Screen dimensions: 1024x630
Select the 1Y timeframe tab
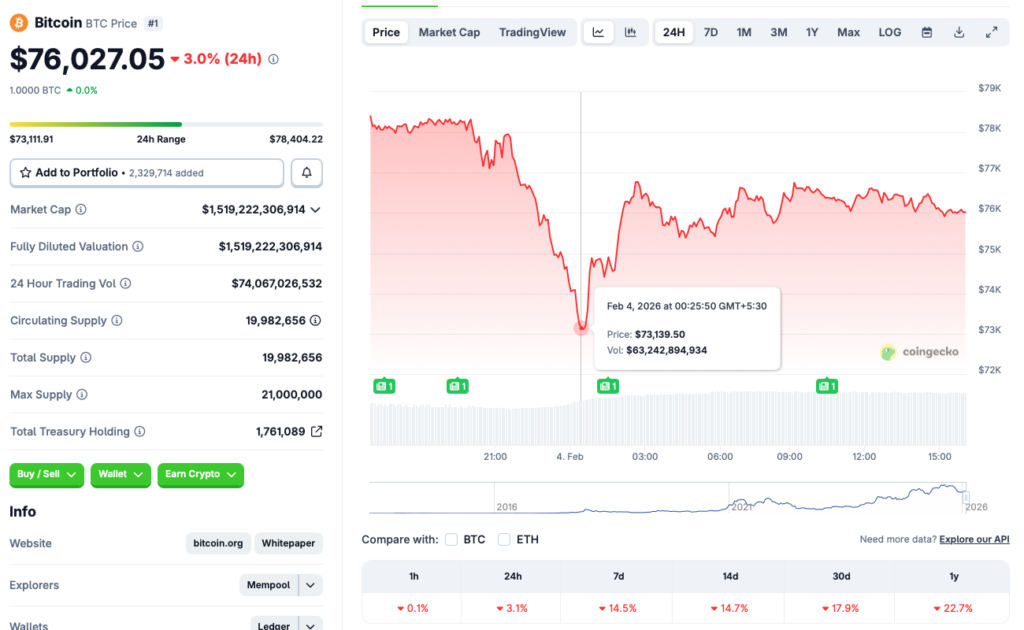click(x=813, y=31)
